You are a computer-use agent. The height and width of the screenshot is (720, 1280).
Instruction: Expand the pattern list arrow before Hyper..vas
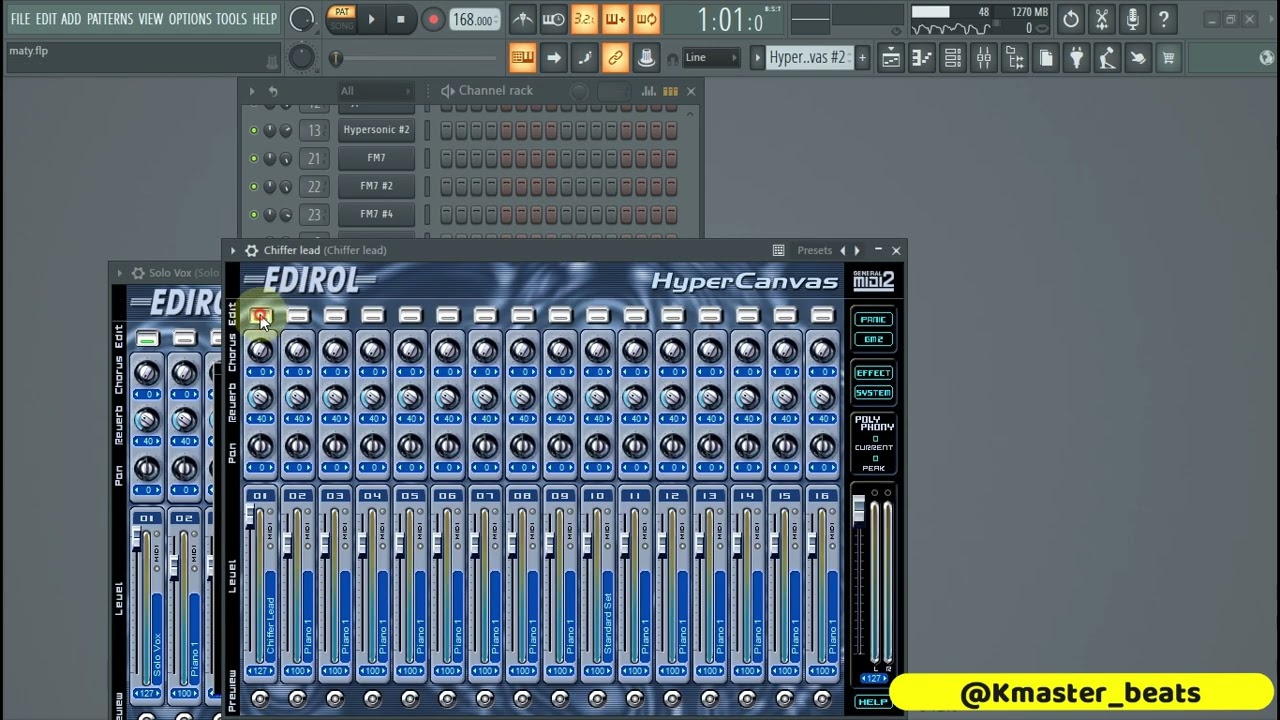[x=758, y=58]
